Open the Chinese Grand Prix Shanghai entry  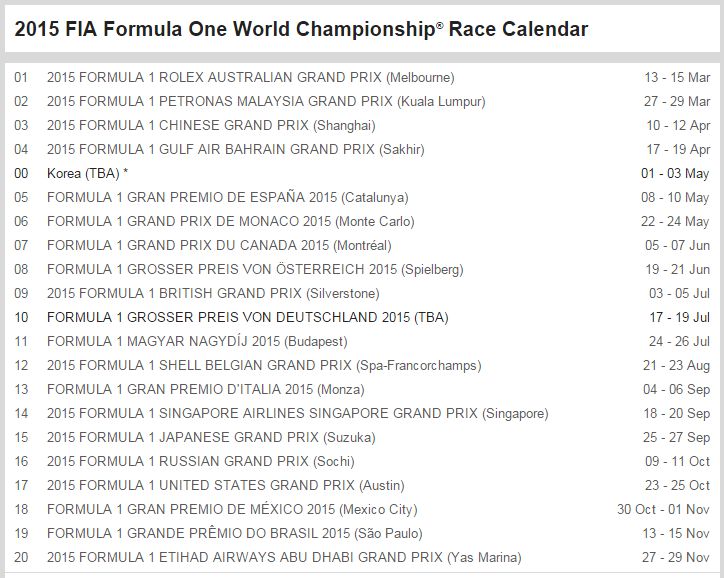pyautogui.click(x=210, y=125)
